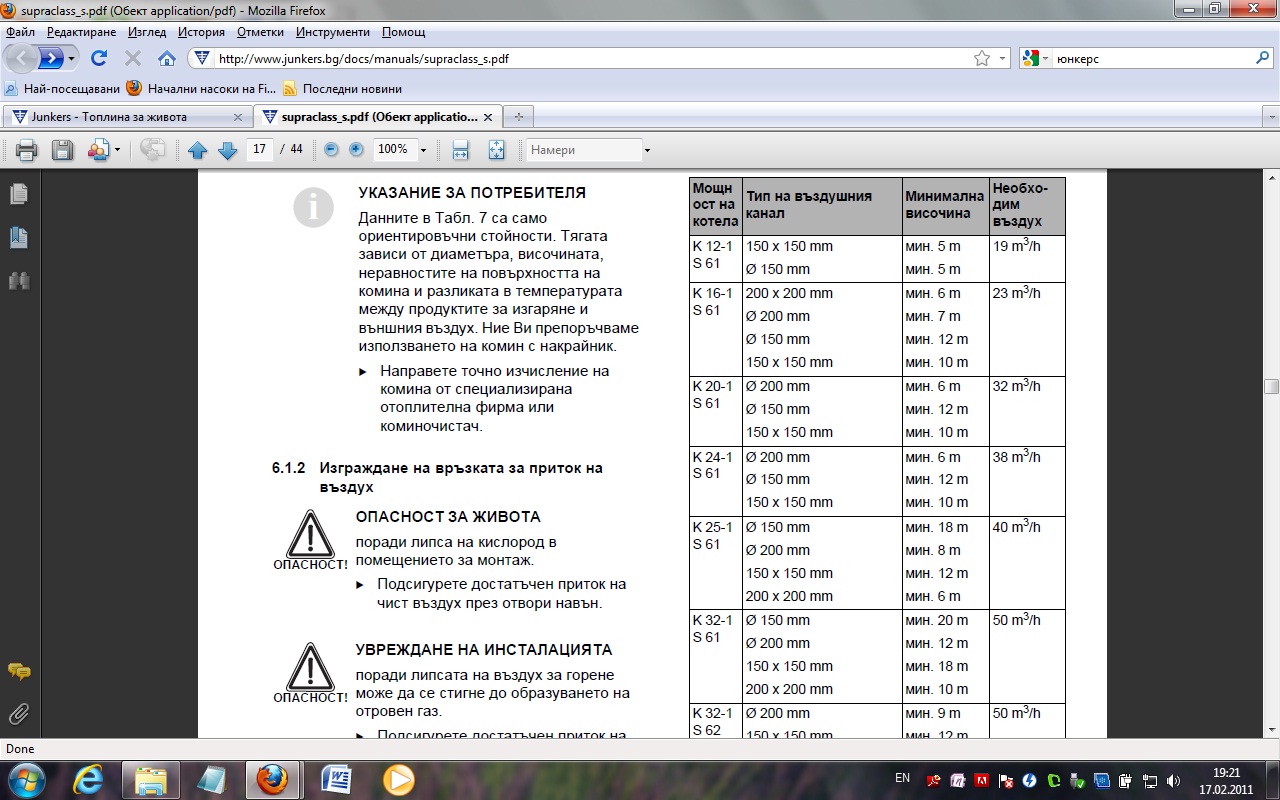The width and height of the screenshot is (1280, 800).
Task: Go to the next PDF page
Action: [x=227, y=150]
